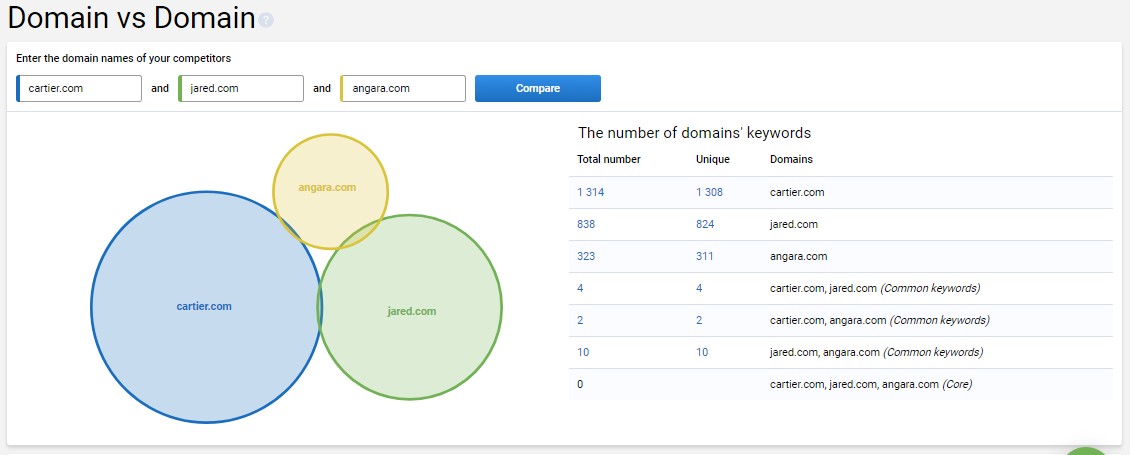Click the Total number column header

click(x=609, y=159)
